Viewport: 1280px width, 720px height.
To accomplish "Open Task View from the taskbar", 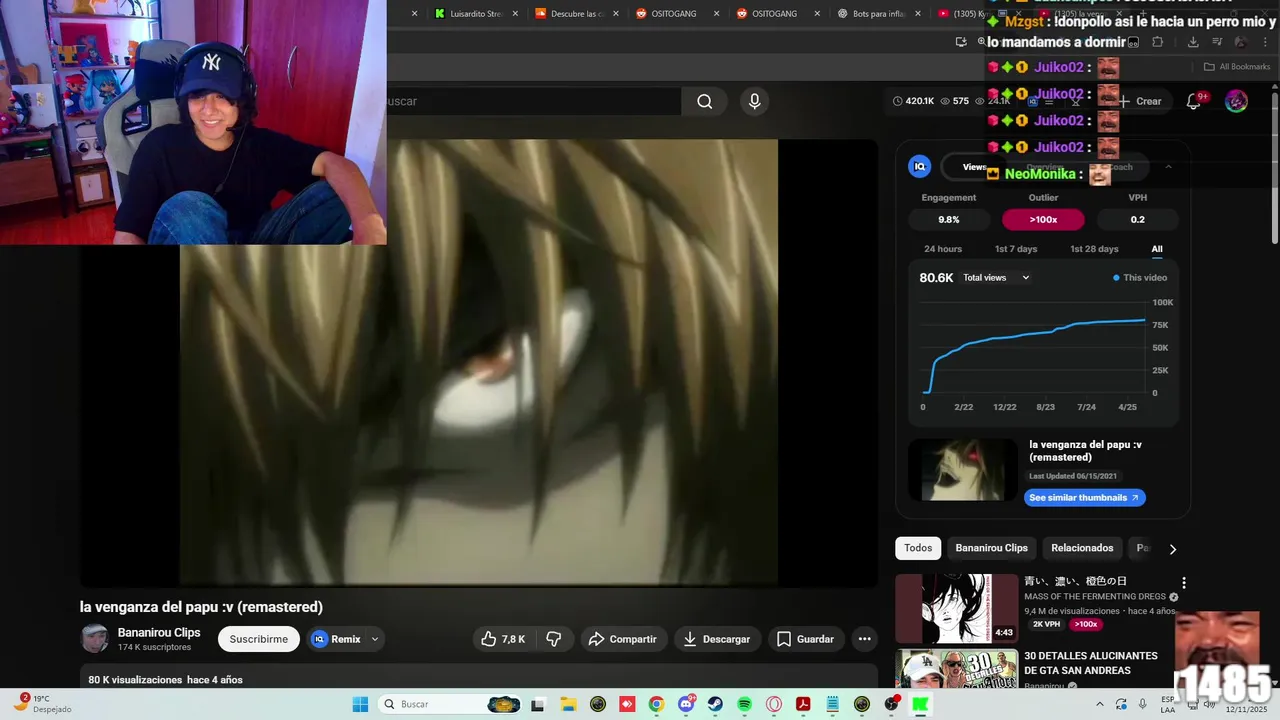I will point(538,704).
